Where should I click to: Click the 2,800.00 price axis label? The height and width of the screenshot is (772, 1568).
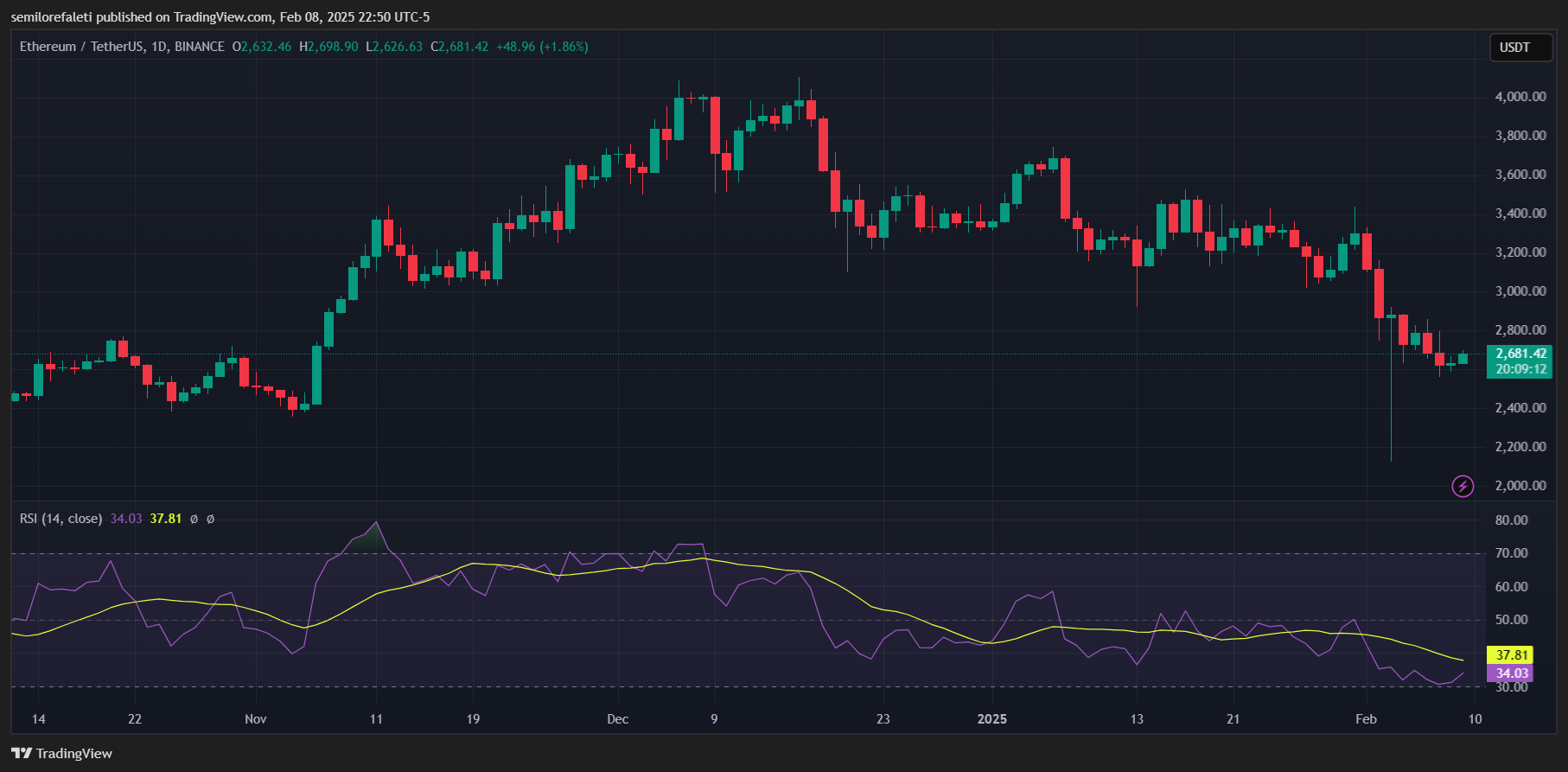tap(1520, 330)
